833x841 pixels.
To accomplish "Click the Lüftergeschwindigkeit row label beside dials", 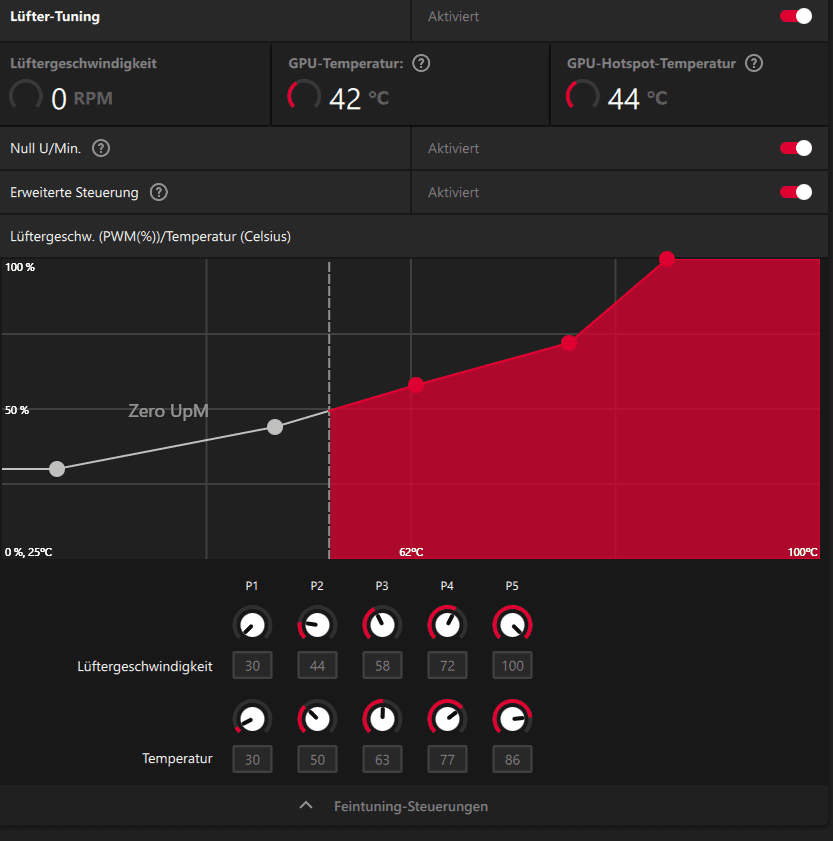I will coord(145,666).
